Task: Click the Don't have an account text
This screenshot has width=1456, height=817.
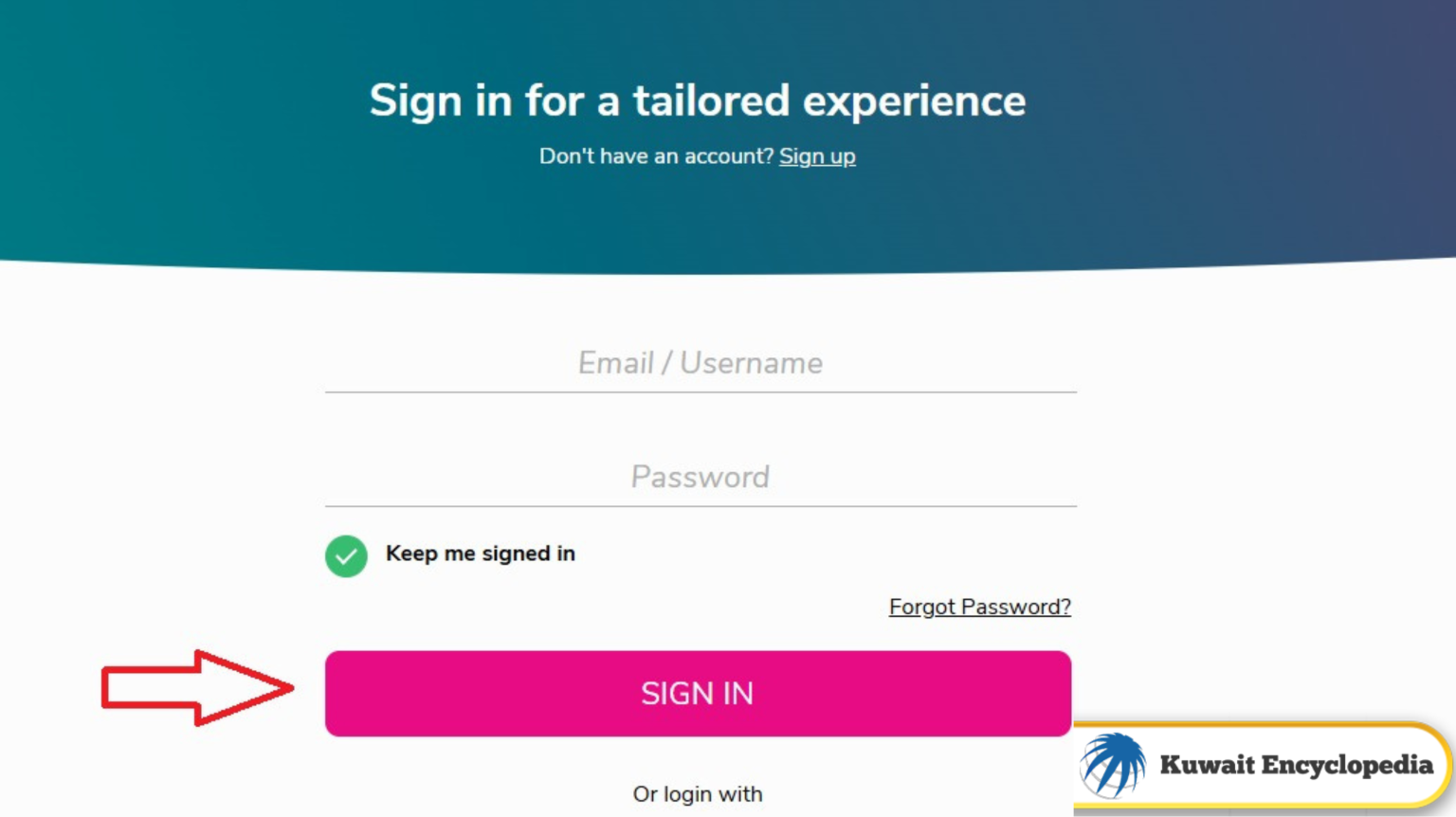Action: (x=656, y=156)
